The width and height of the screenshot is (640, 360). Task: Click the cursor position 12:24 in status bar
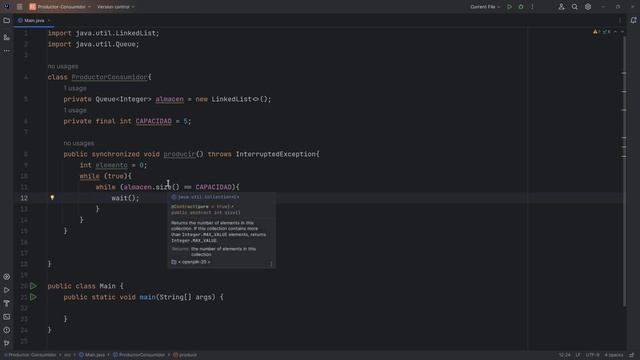[x=564, y=355]
